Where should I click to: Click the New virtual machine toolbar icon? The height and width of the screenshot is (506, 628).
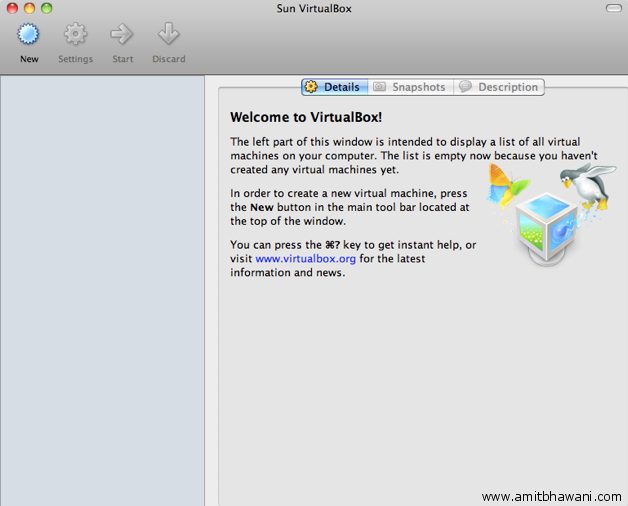[28, 34]
